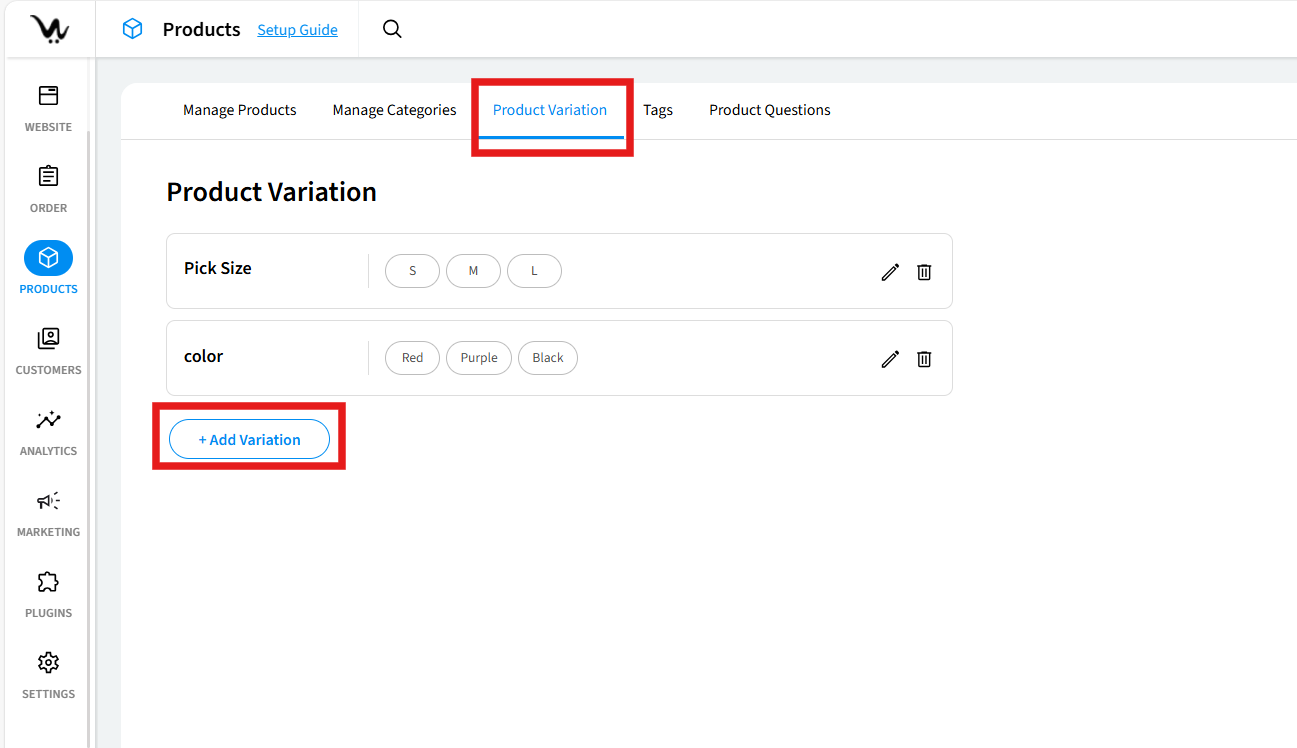Click the Purple color option chip
The image size is (1297, 748).
[479, 358]
